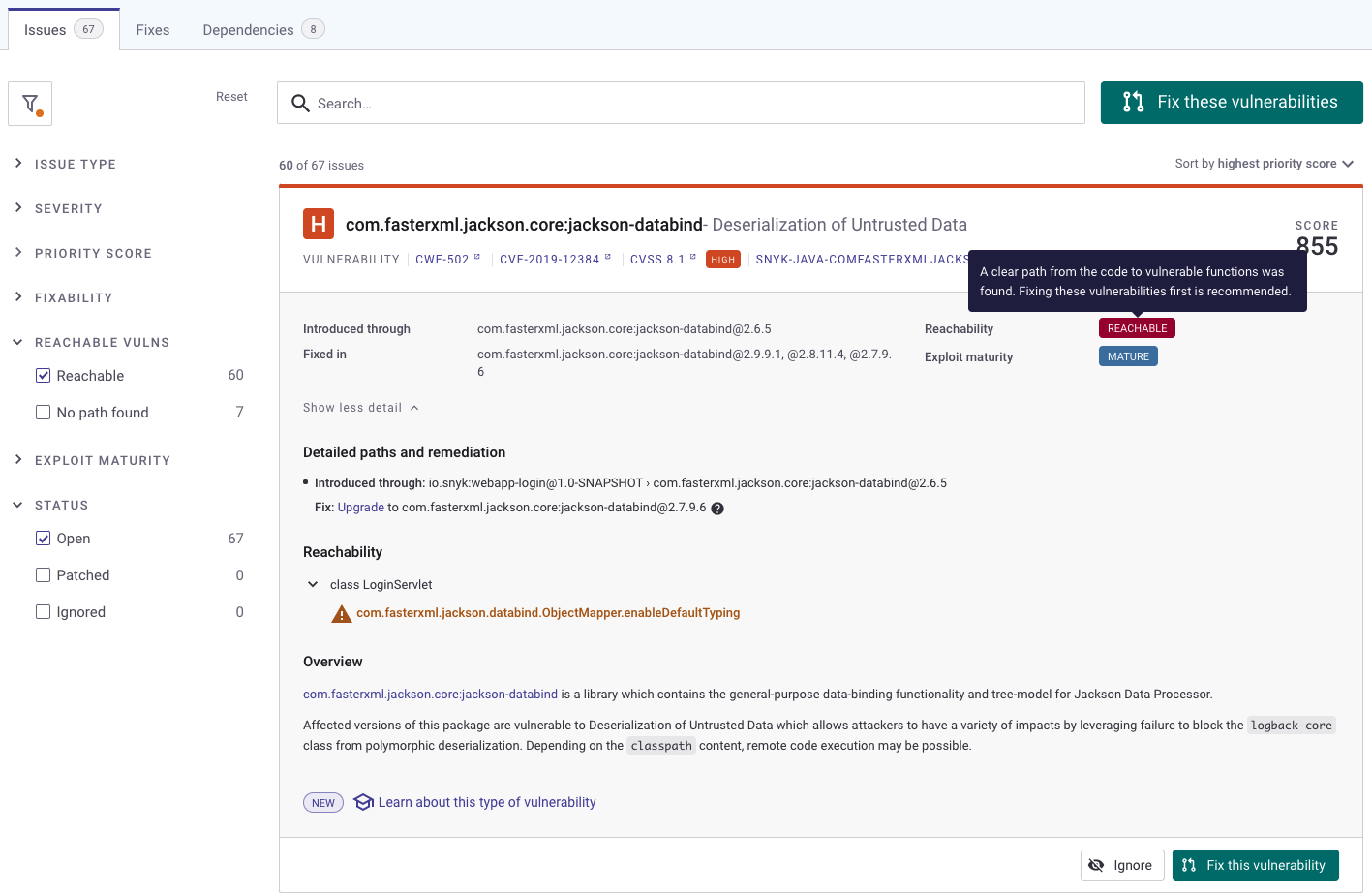This screenshot has width=1372, height=896.
Task: Click the MATURE exploit maturity badge
Action: 1128,356
